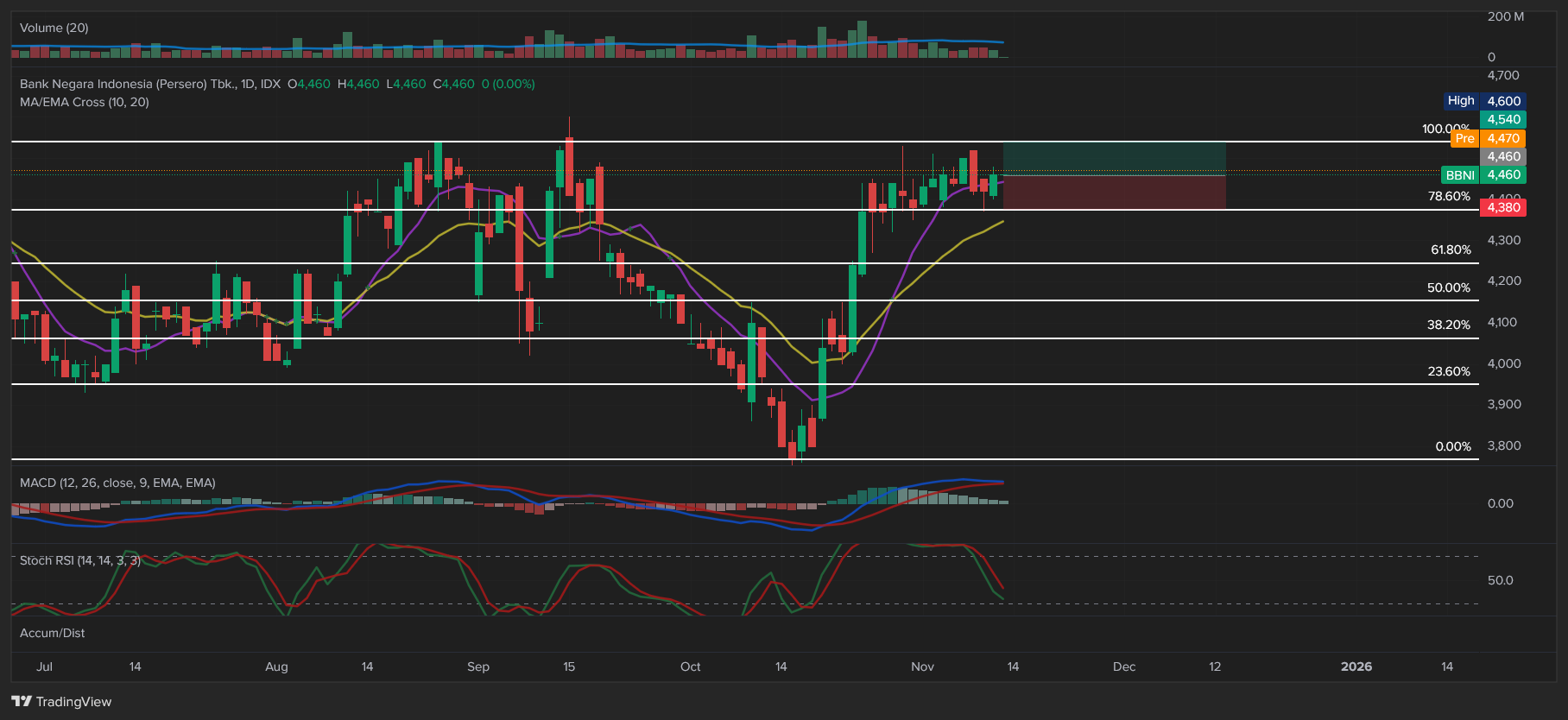Select the 23.60% Fibonacci level label
This screenshot has height=720, width=1568.
tap(1448, 371)
